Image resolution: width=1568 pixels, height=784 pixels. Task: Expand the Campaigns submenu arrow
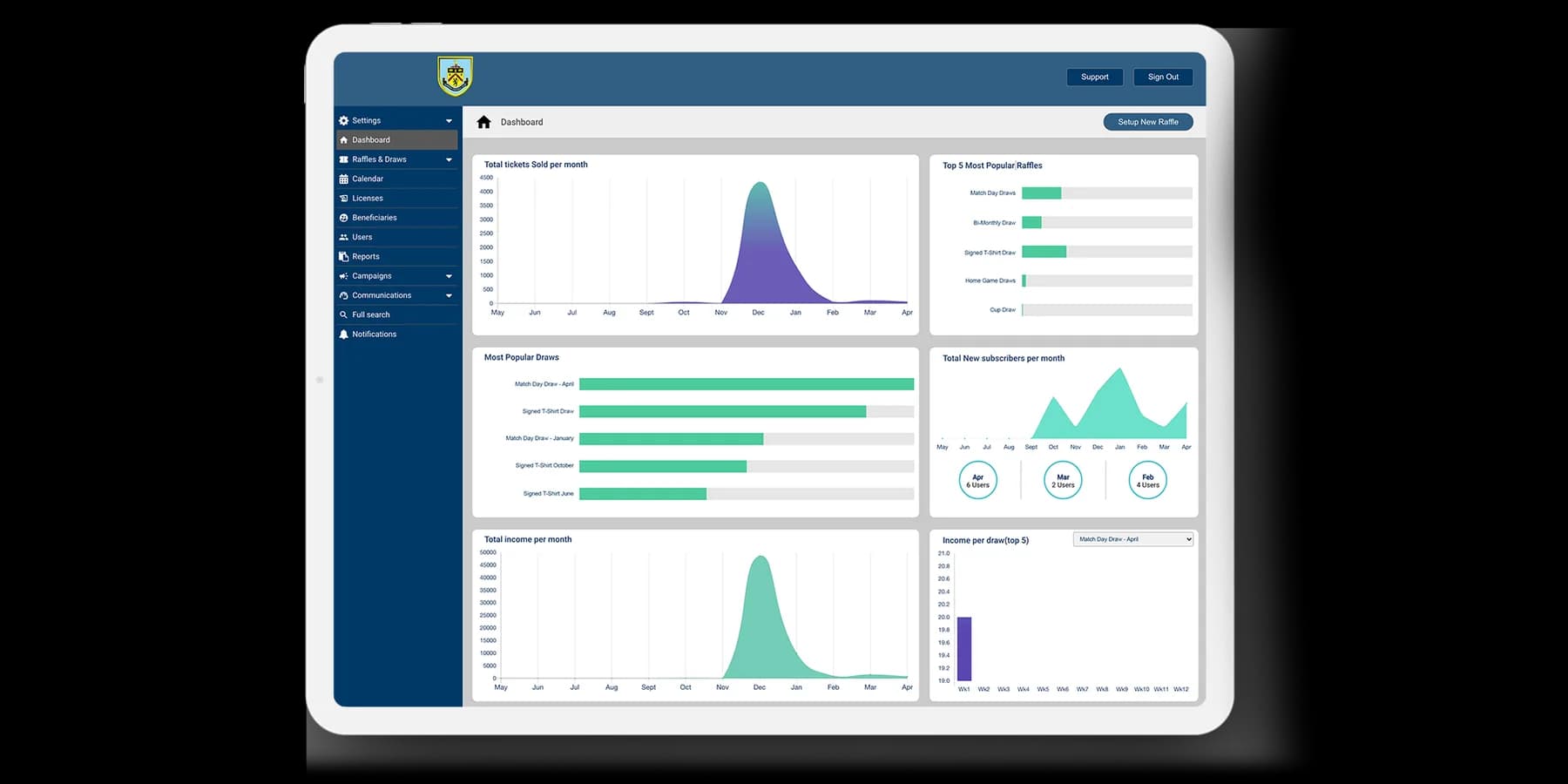(449, 276)
